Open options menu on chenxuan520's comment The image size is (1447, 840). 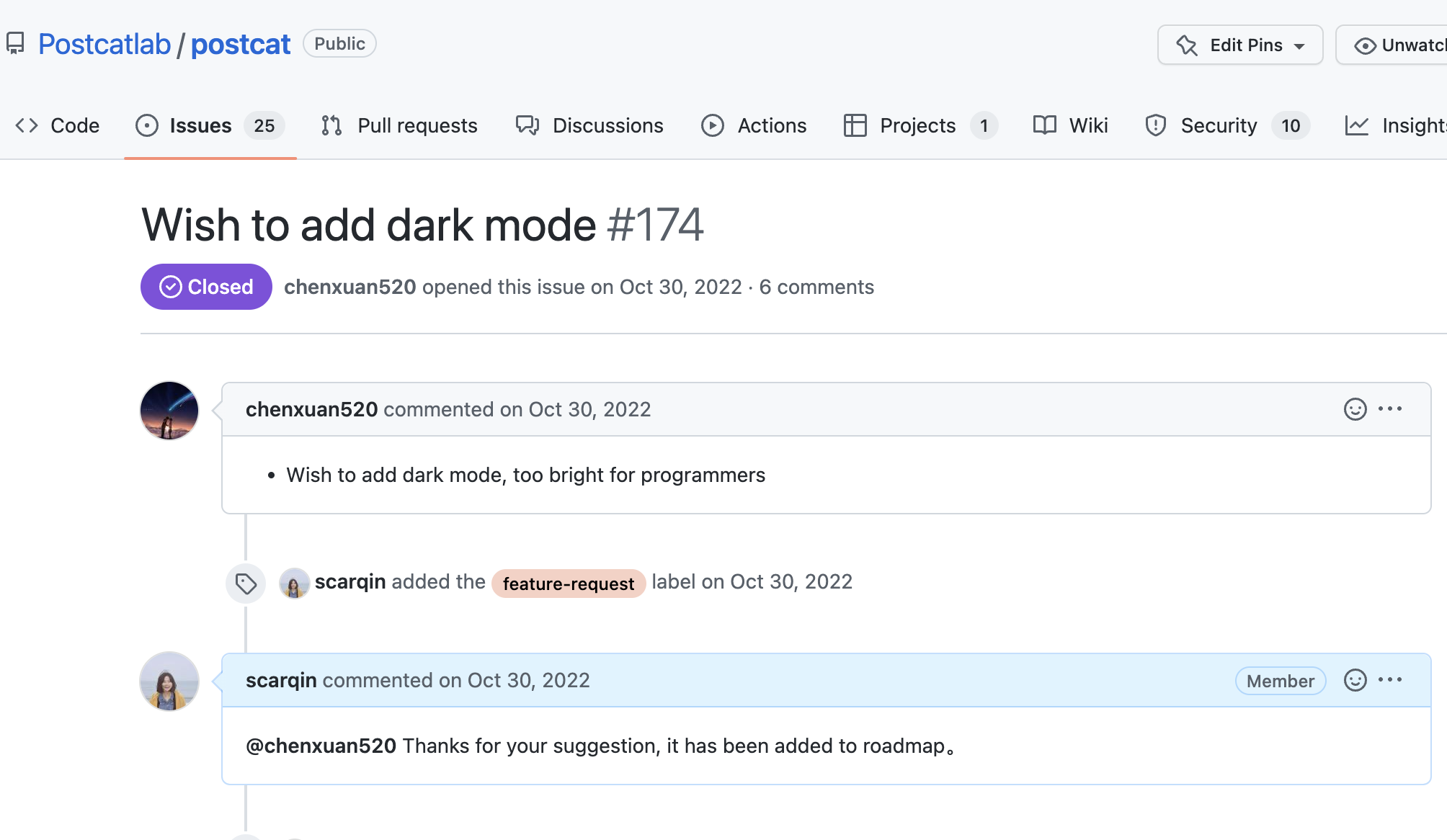(x=1389, y=409)
